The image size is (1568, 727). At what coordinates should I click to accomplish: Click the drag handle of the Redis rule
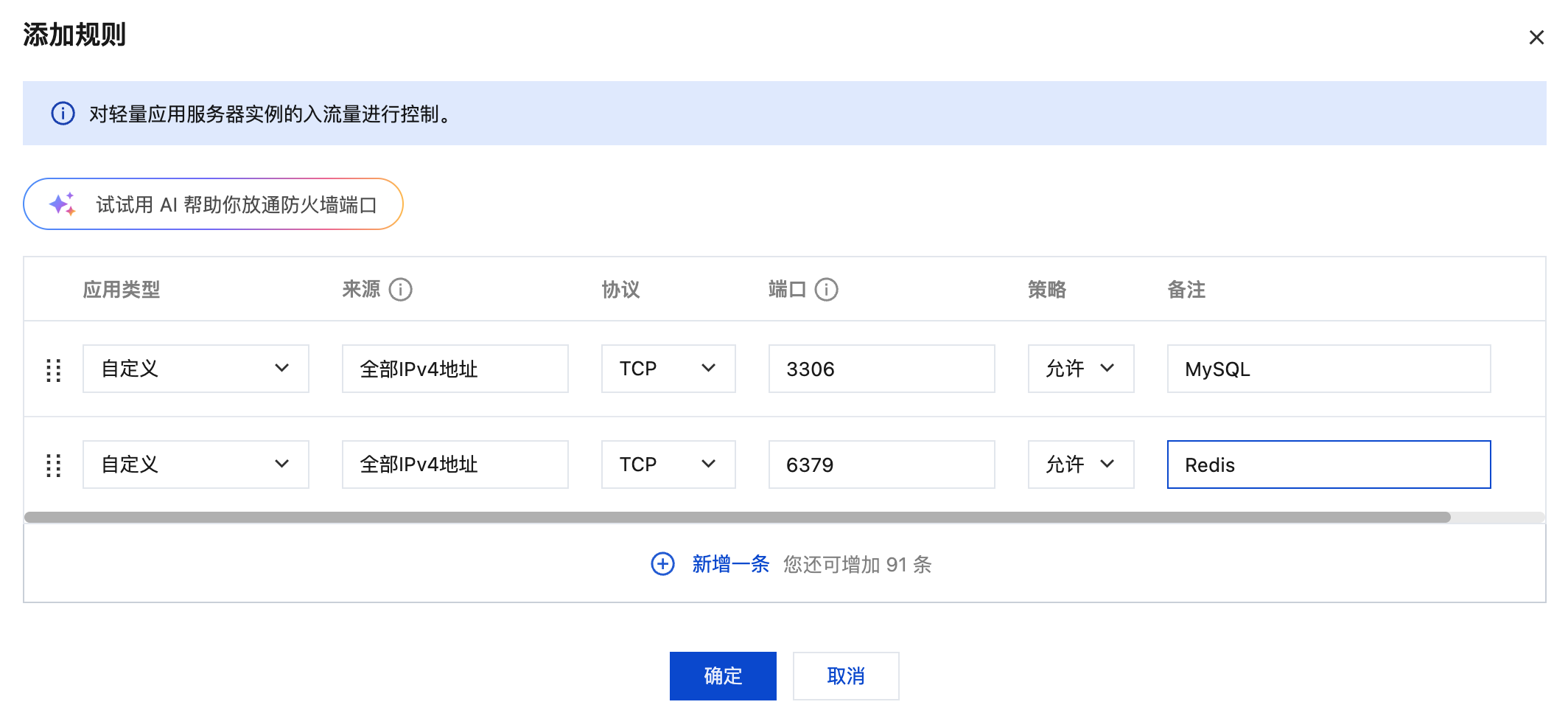(53, 465)
